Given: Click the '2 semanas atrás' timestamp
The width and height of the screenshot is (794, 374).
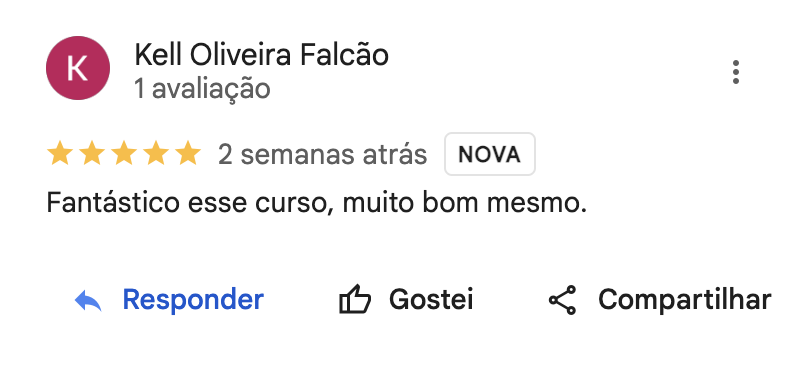Looking at the screenshot, I should [x=323, y=154].
